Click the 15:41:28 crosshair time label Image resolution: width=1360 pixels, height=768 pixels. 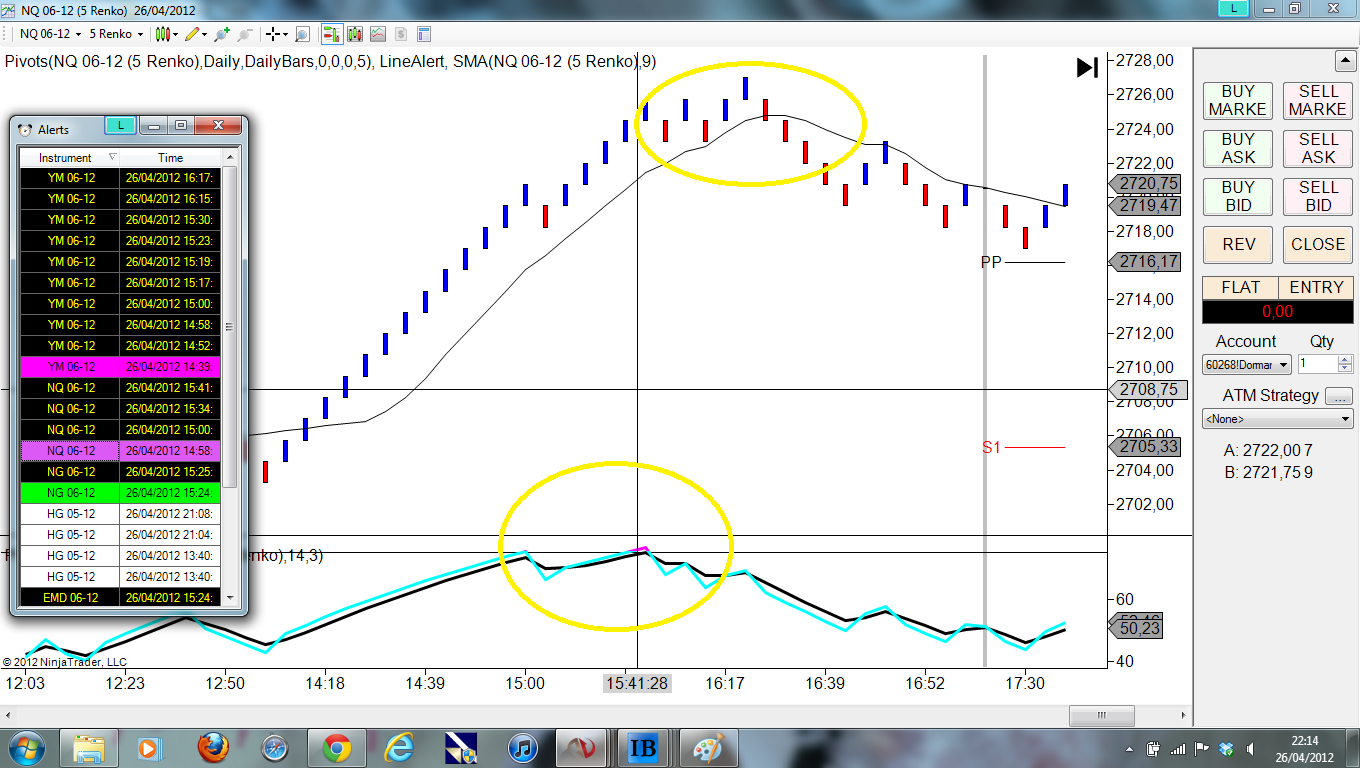pos(638,683)
